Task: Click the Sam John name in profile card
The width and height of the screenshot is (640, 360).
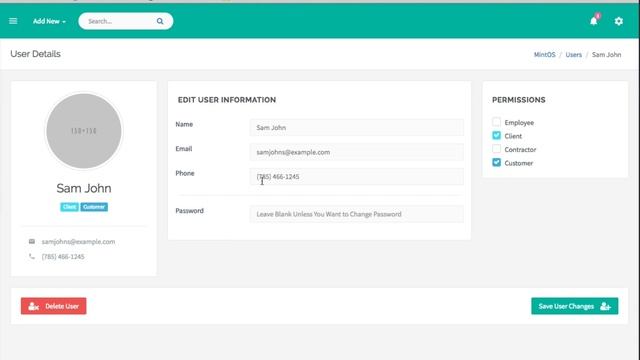Action: pos(84,188)
